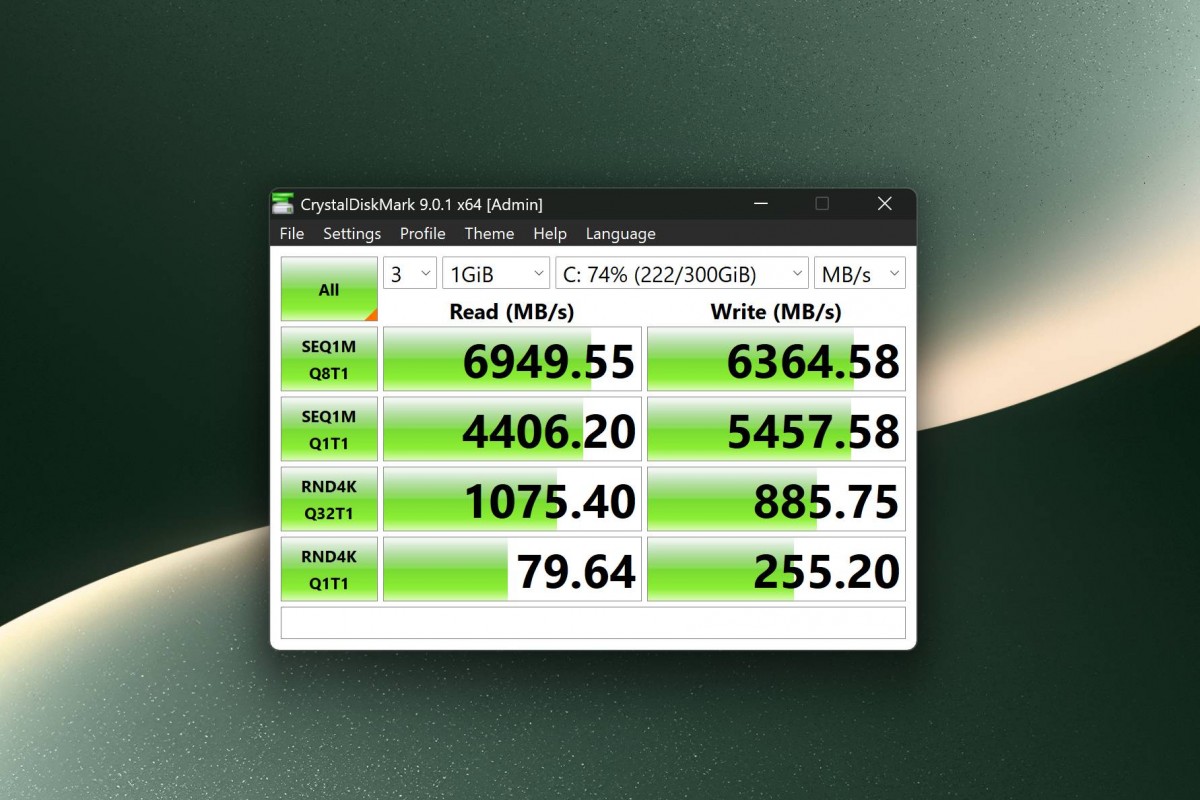Screen dimensions: 1200x800
Task: Open the Help menu
Action: [x=550, y=234]
